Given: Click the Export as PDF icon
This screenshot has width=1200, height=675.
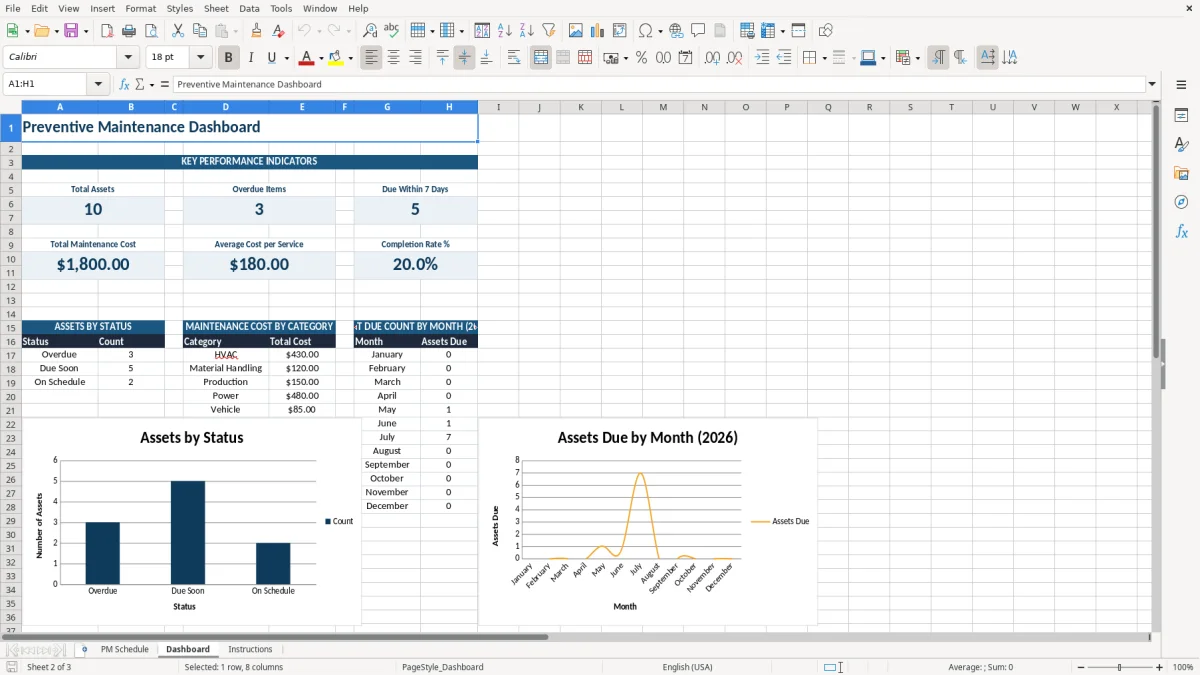Looking at the screenshot, I should 107,31.
